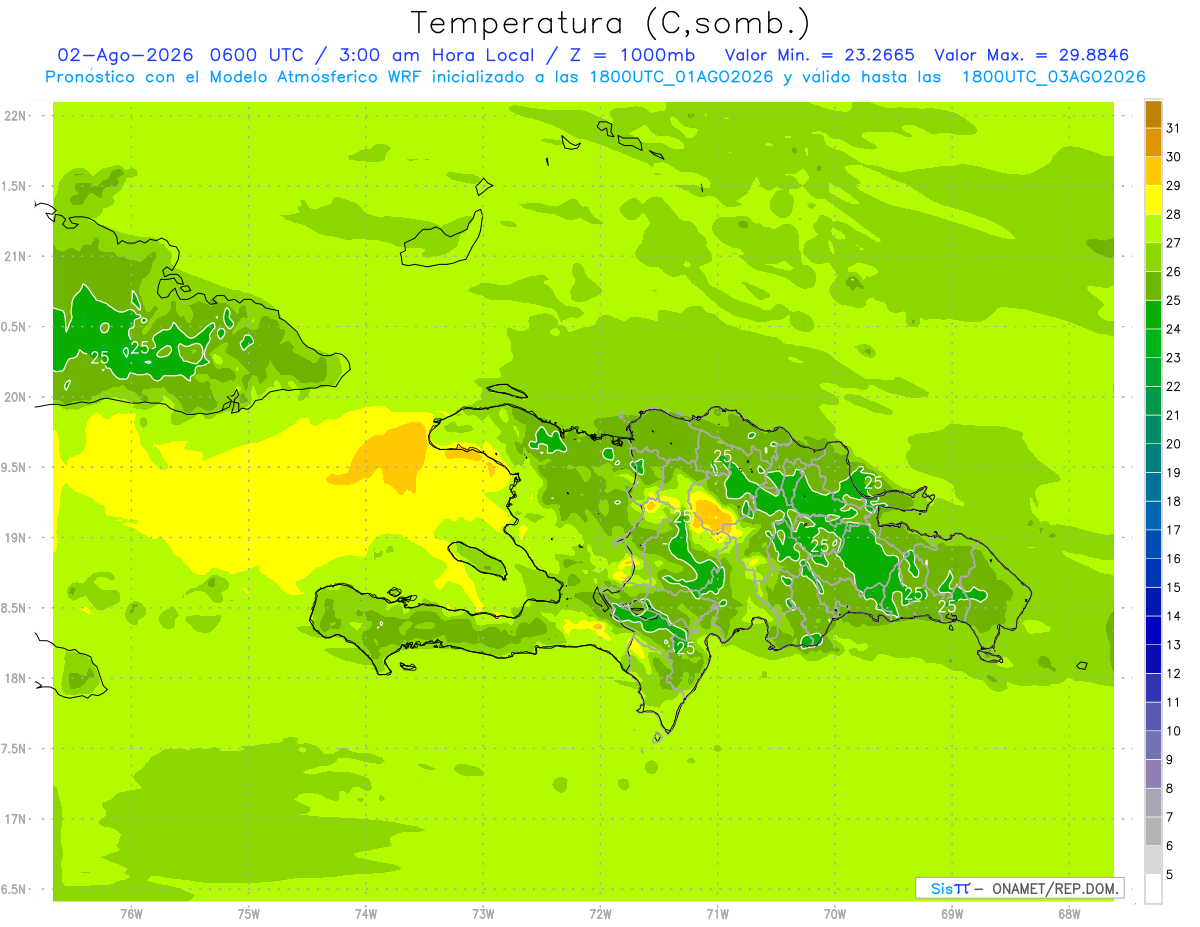Click the colorbar number label "12"
1200x927 pixels.
pos(1175,673)
